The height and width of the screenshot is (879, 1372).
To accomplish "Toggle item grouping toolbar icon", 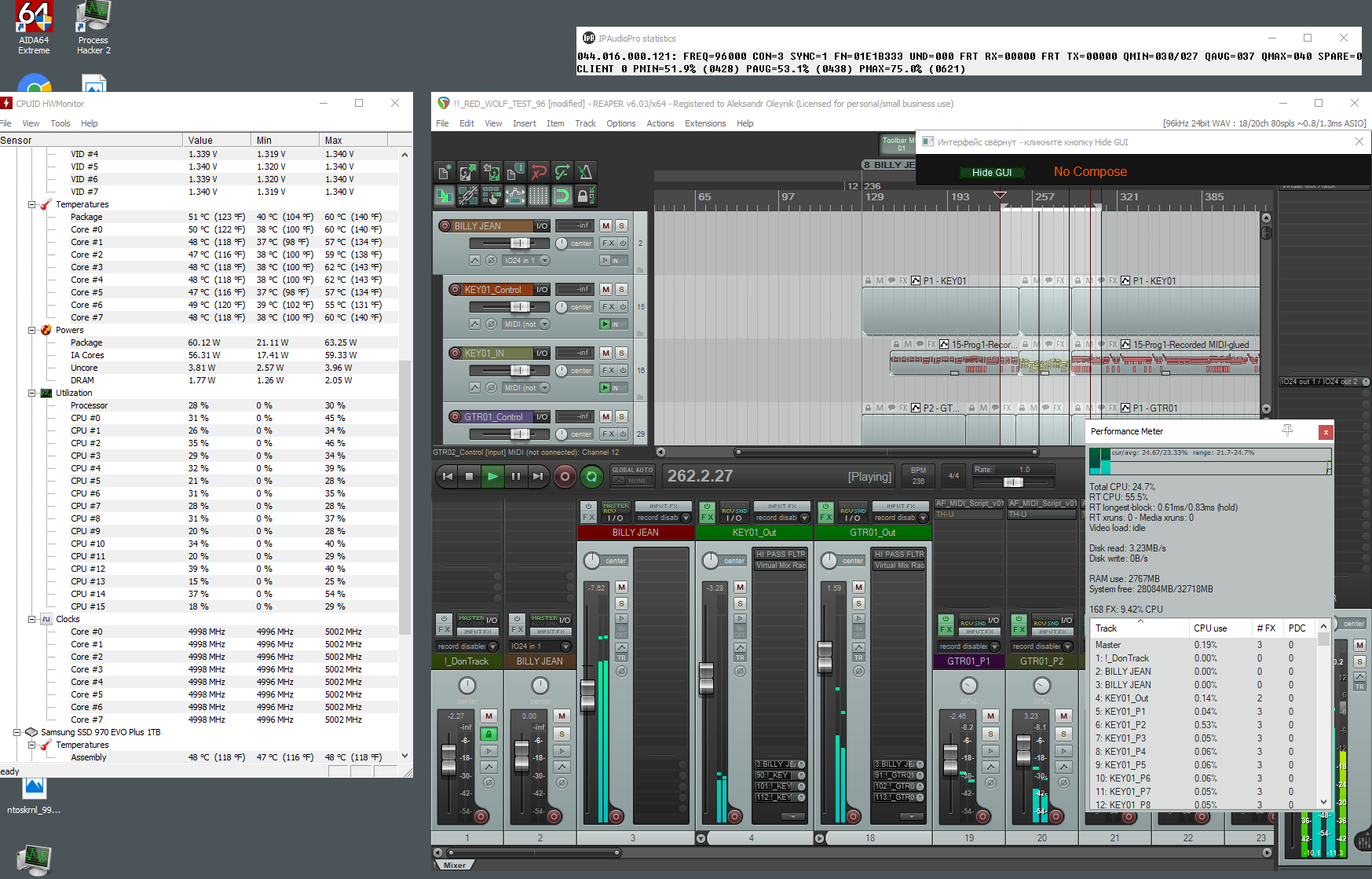I will [468, 196].
